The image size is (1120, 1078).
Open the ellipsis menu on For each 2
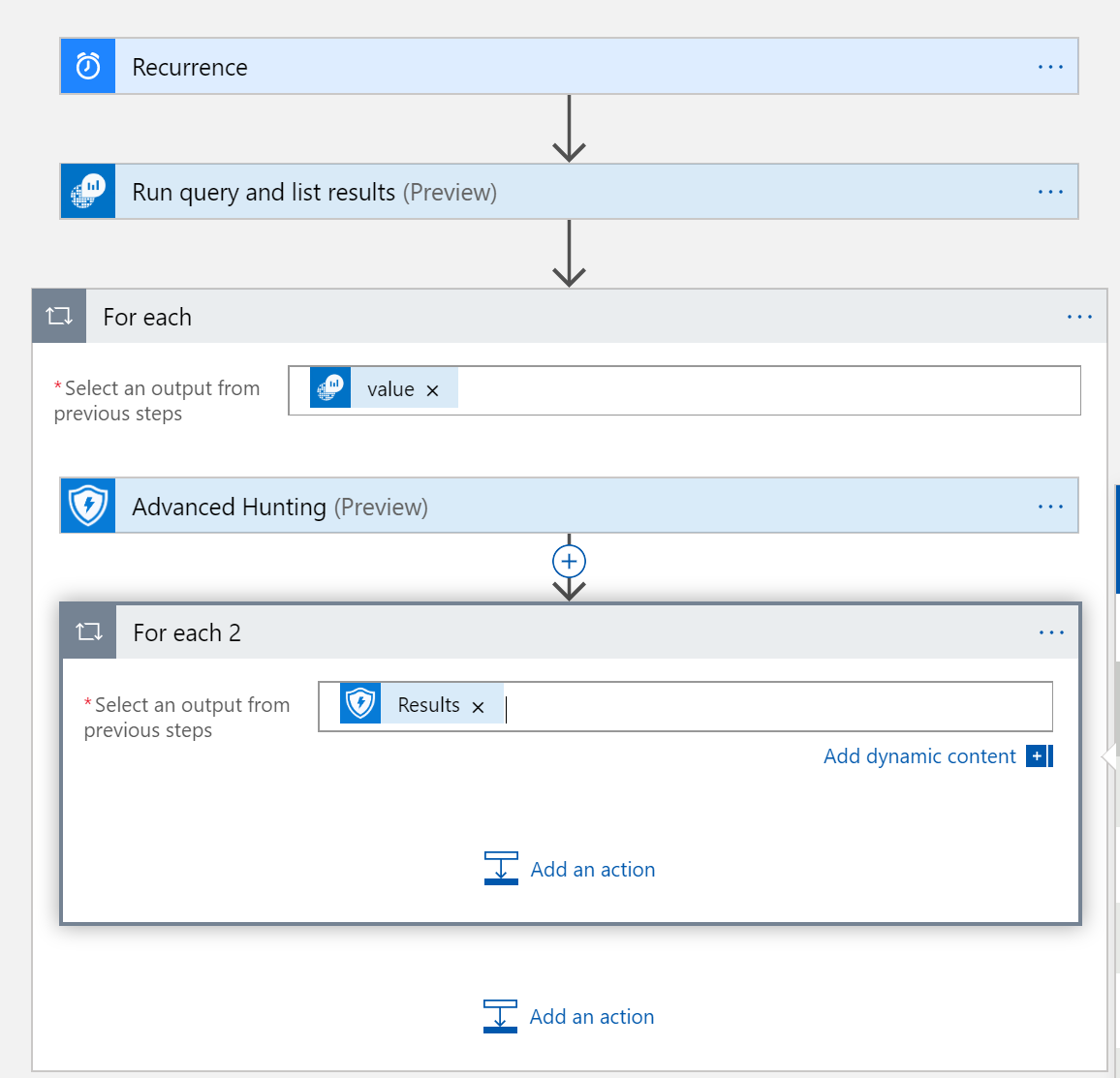pos(1050,631)
